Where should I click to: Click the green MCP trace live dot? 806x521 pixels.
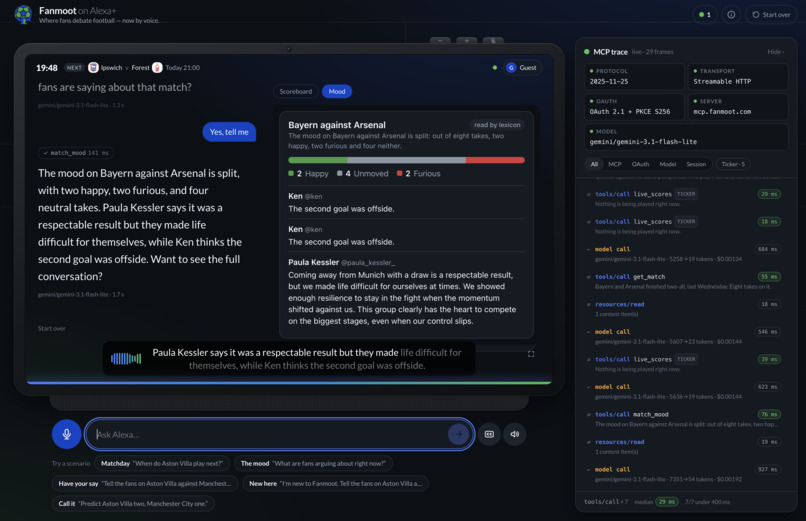[x=587, y=52]
